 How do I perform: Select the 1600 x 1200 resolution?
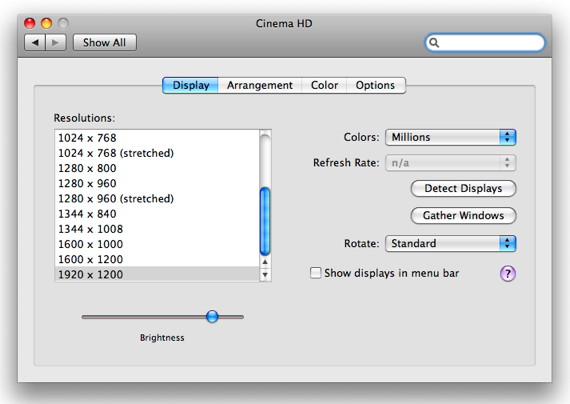[x=157, y=260]
